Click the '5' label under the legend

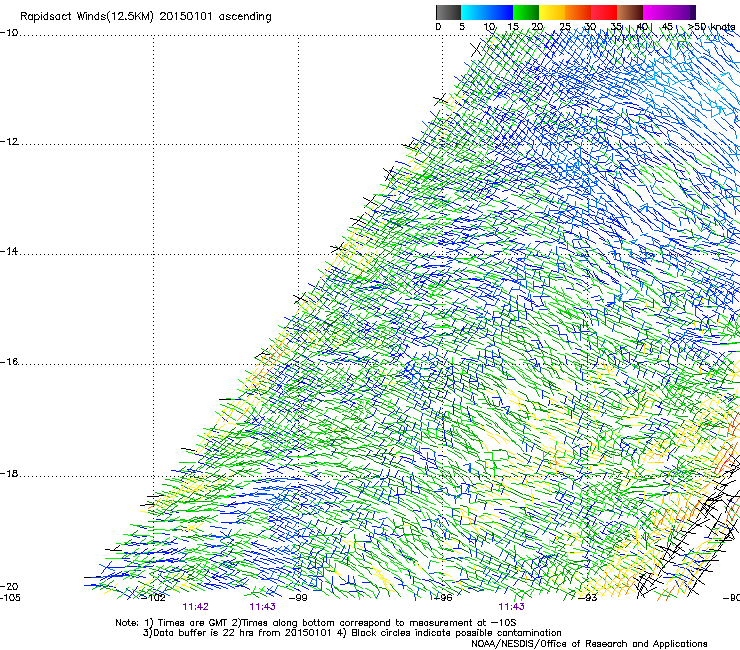462,27
